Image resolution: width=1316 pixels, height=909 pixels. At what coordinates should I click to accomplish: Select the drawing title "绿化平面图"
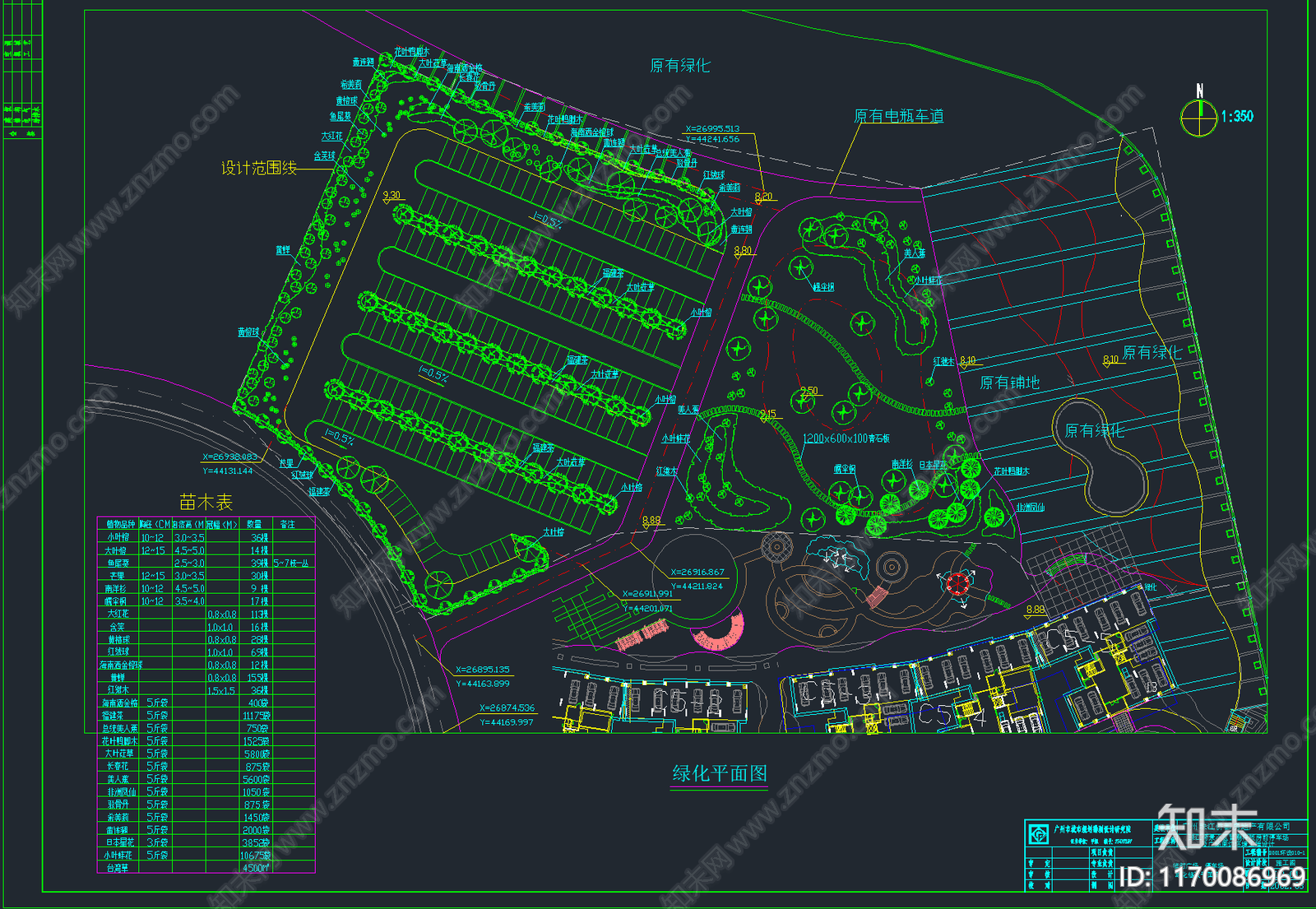720,773
